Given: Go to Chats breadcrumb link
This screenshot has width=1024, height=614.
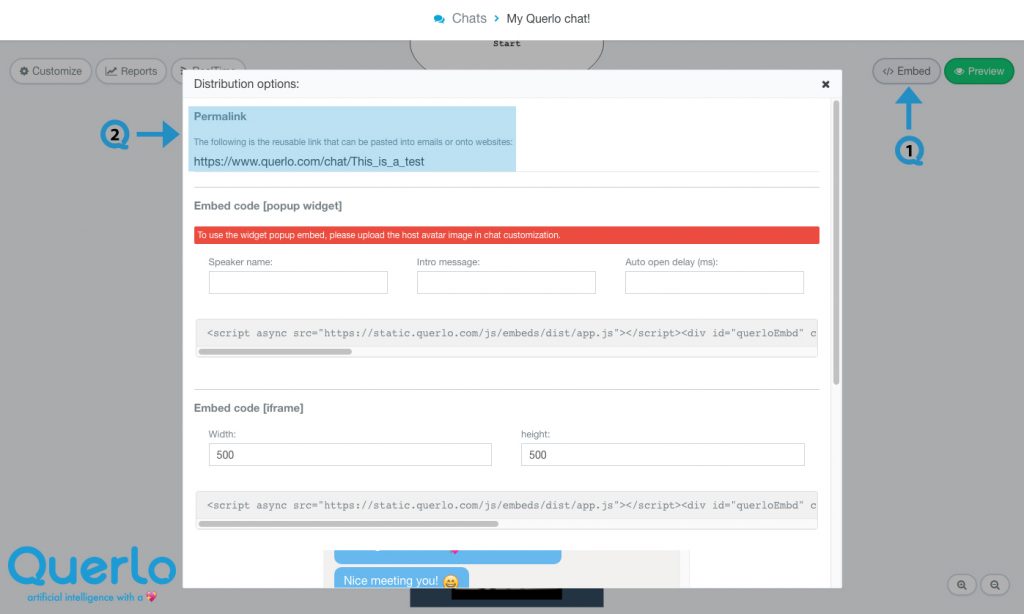Looking at the screenshot, I should (x=469, y=18).
